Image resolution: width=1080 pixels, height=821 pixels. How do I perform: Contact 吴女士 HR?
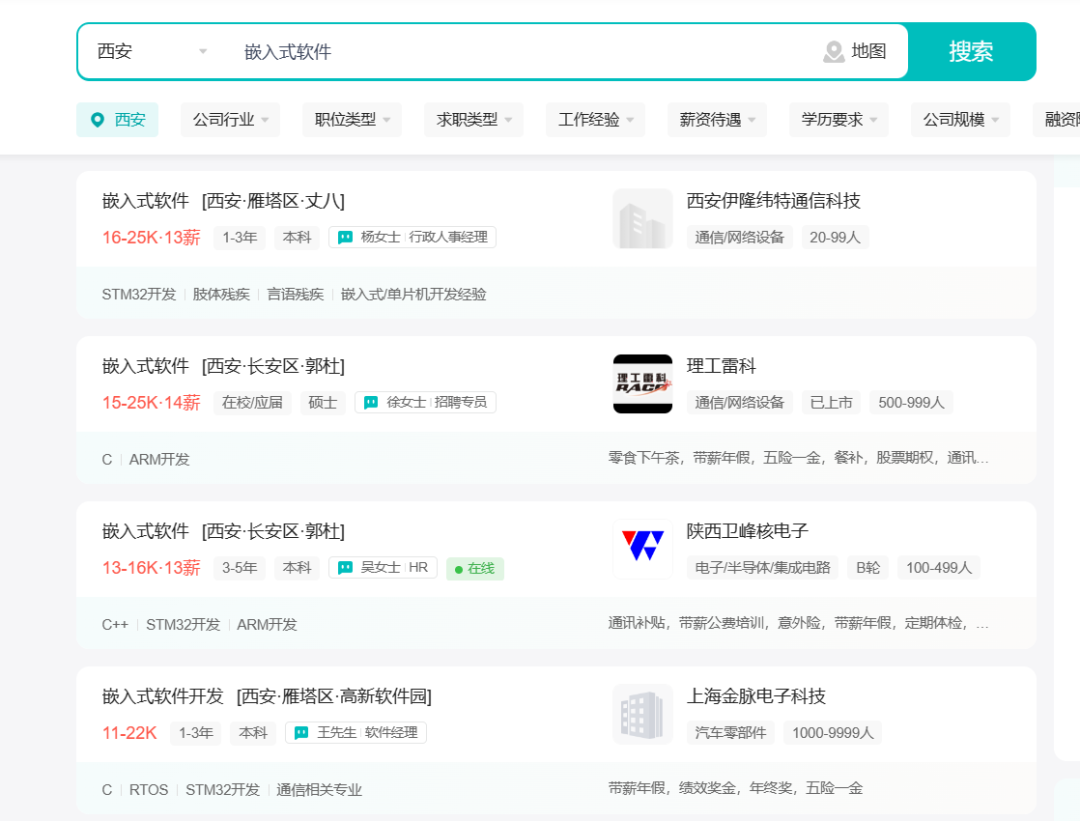383,568
